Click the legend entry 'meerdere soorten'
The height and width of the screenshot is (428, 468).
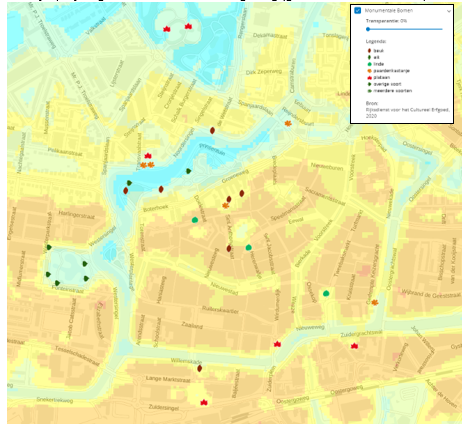pos(393,91)
